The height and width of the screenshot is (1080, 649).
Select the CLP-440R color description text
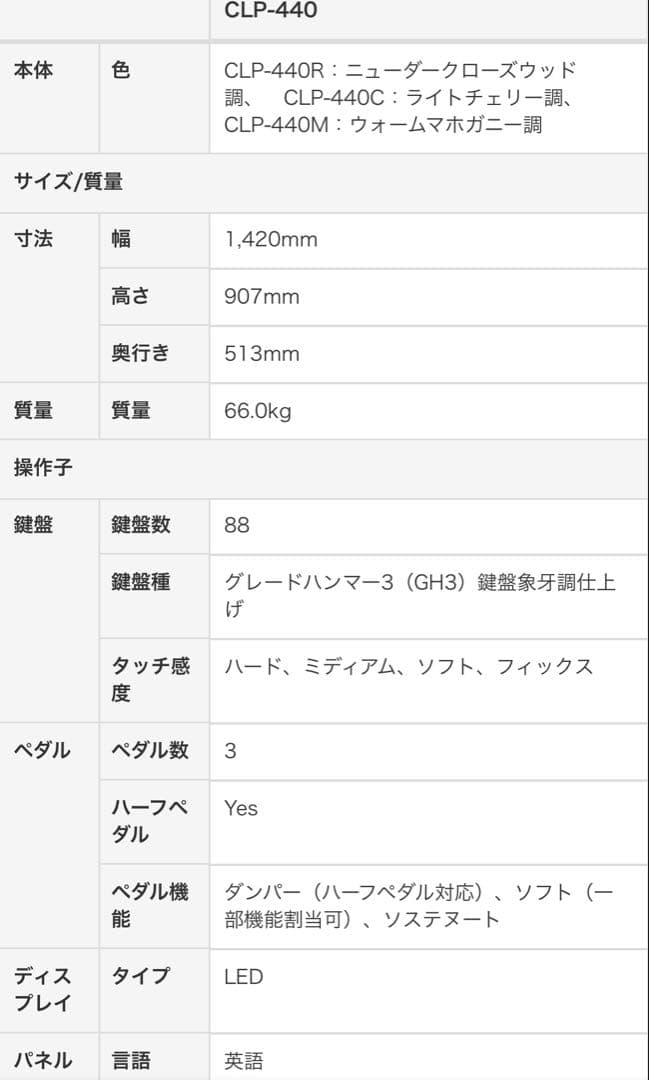point(400,98)
